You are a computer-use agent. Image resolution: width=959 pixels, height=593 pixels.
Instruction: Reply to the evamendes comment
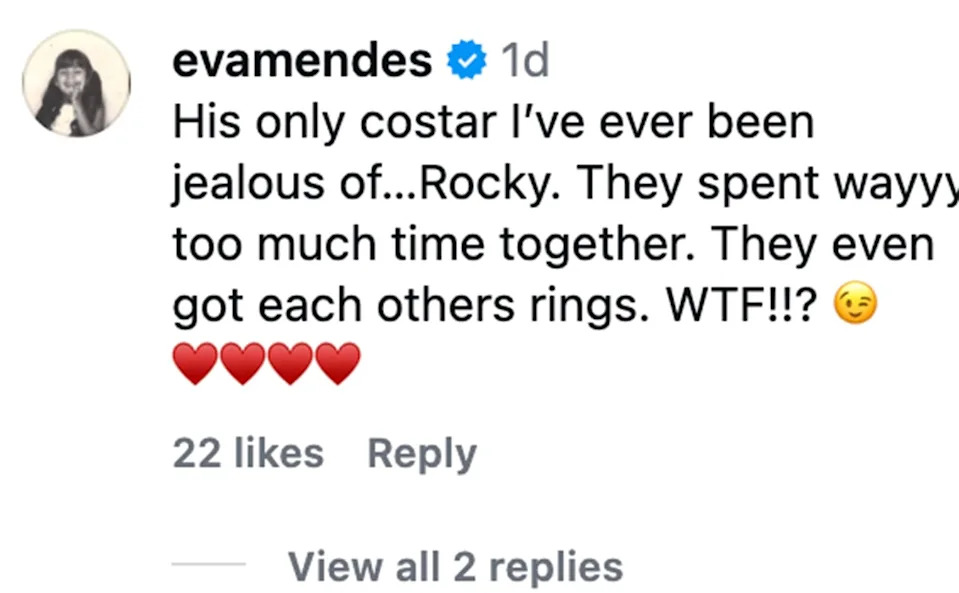click(x=422, y=452)
